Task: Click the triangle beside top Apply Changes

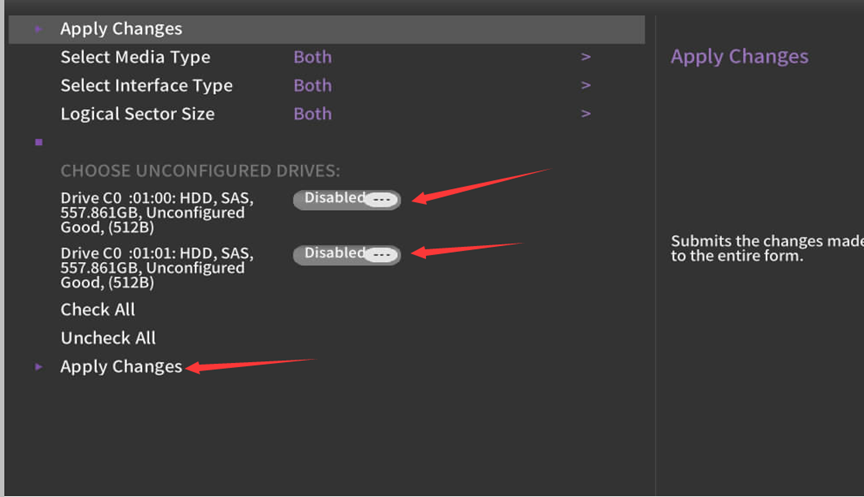Action: [x=39, y=29]
